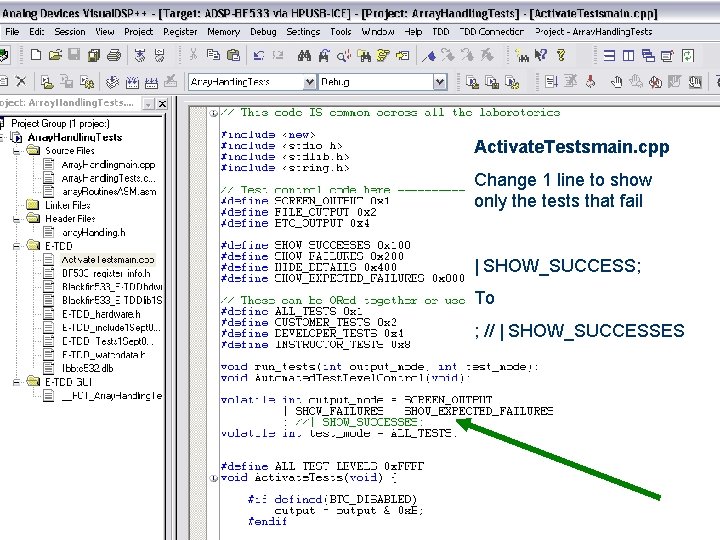Select the libbfc532.dlb library file

87,368
